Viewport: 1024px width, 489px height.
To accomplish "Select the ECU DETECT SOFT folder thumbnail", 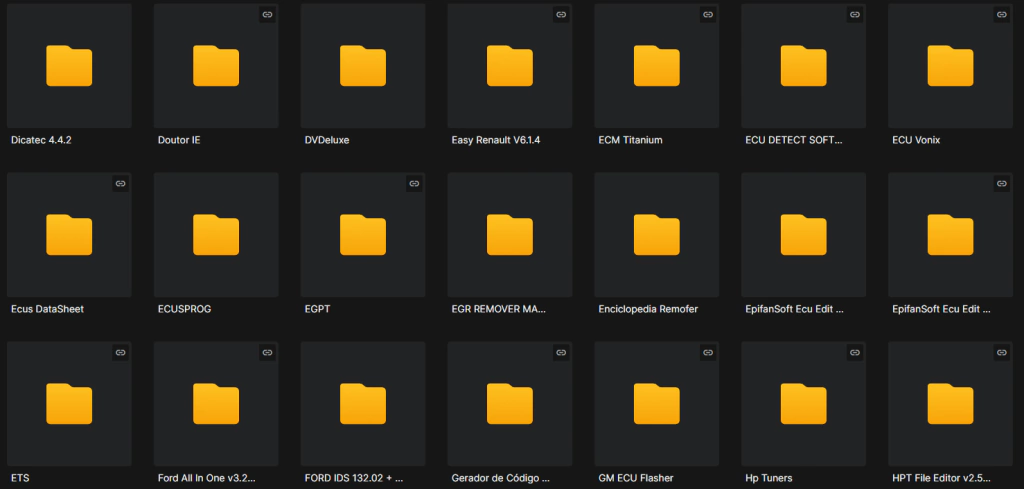I will [804, 66].
